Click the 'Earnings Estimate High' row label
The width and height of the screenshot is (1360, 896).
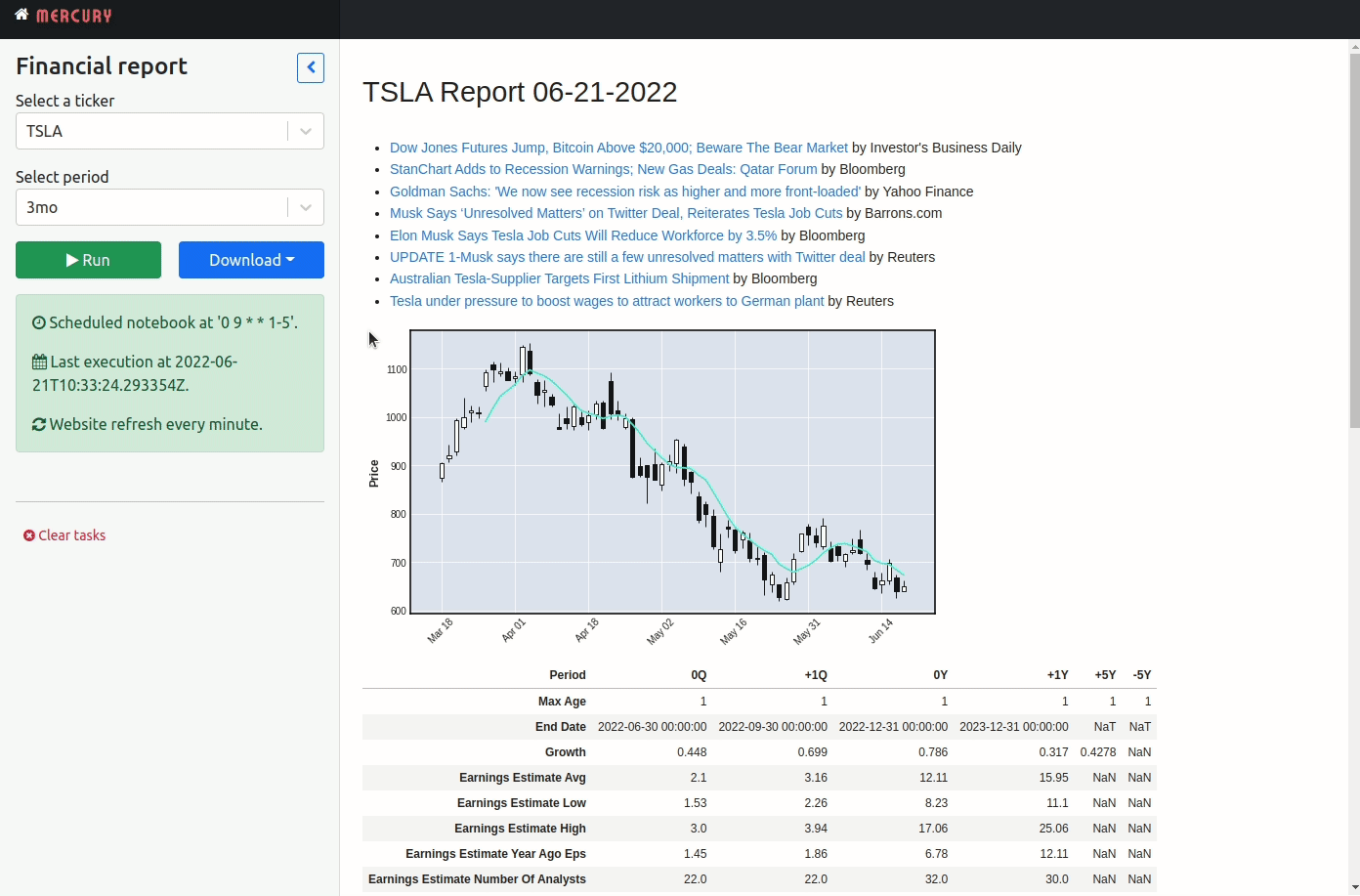coord(520,829)
